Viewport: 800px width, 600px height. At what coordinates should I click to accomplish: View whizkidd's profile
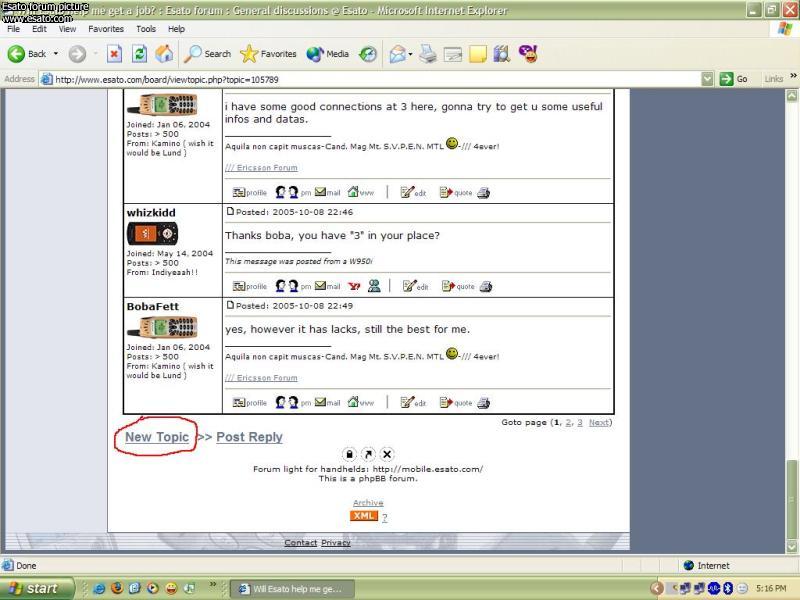click(249, 286)
